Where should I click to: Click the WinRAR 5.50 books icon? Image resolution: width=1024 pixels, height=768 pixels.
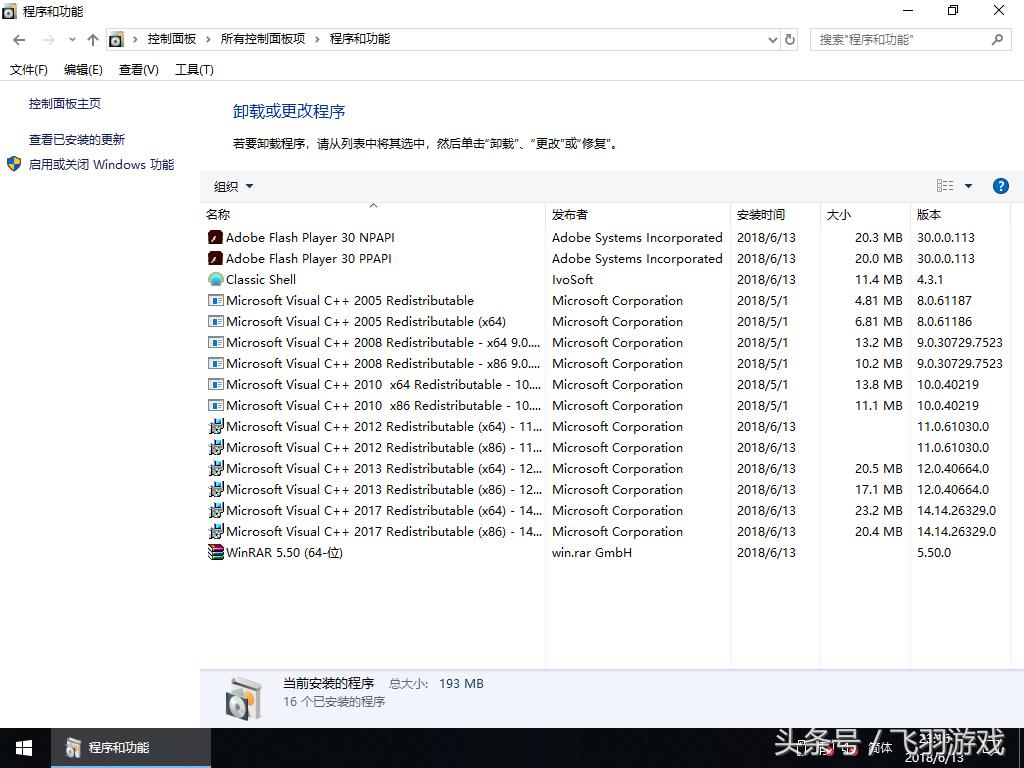215,553
